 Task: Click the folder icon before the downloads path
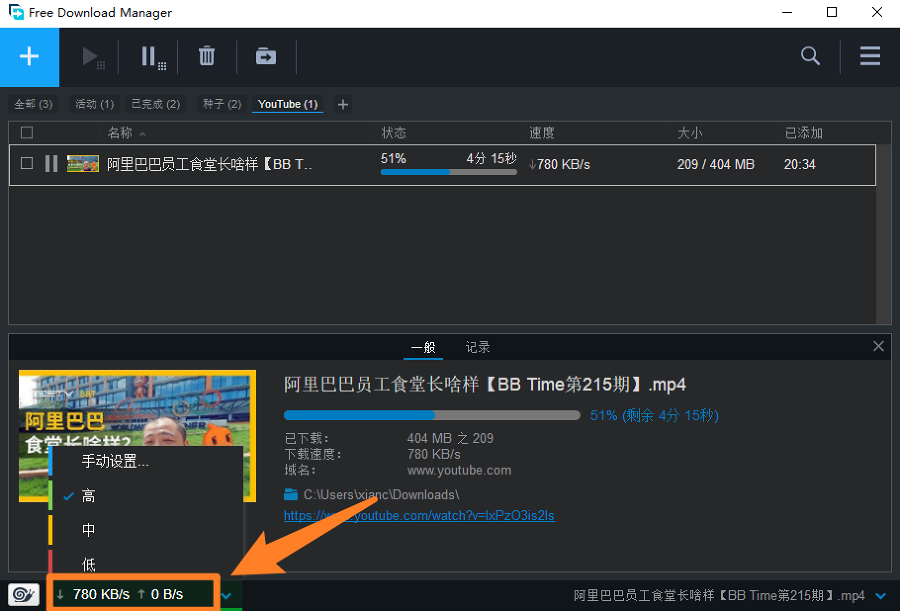click(x=290, y=494)
